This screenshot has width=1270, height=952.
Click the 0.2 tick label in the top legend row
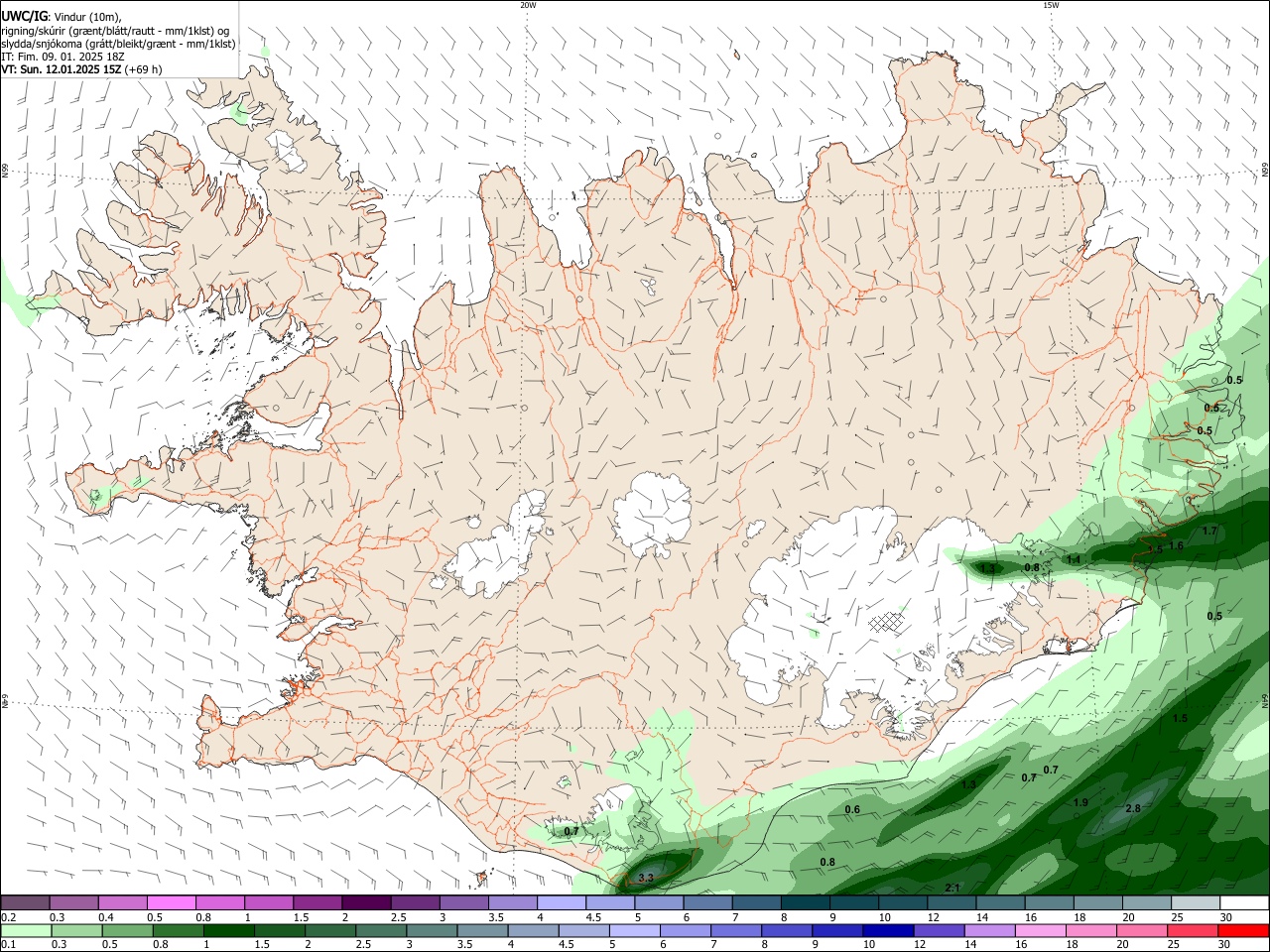tap(8, 917)
